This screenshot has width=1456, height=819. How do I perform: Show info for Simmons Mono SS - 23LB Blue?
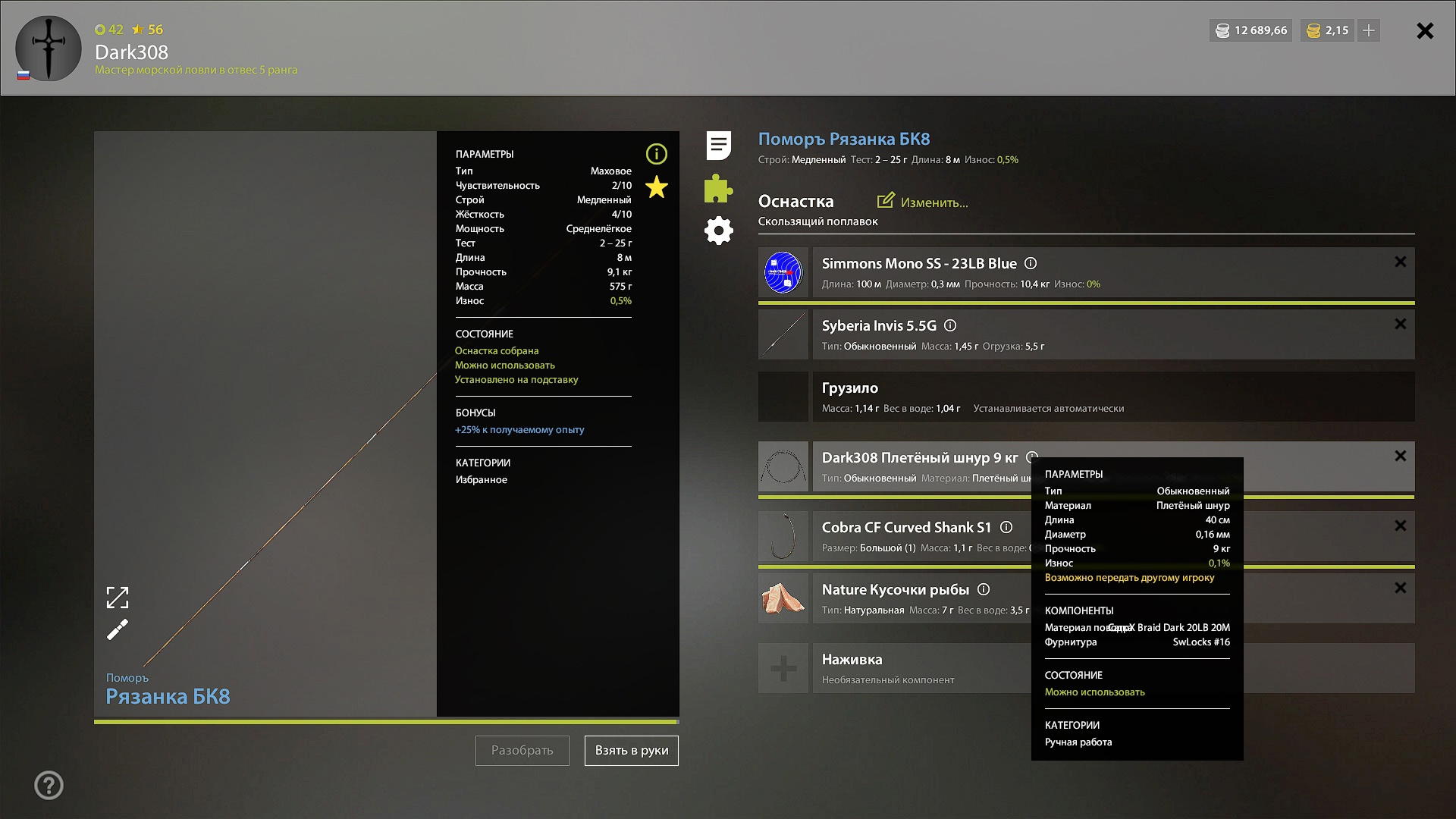pos(1031,263)
